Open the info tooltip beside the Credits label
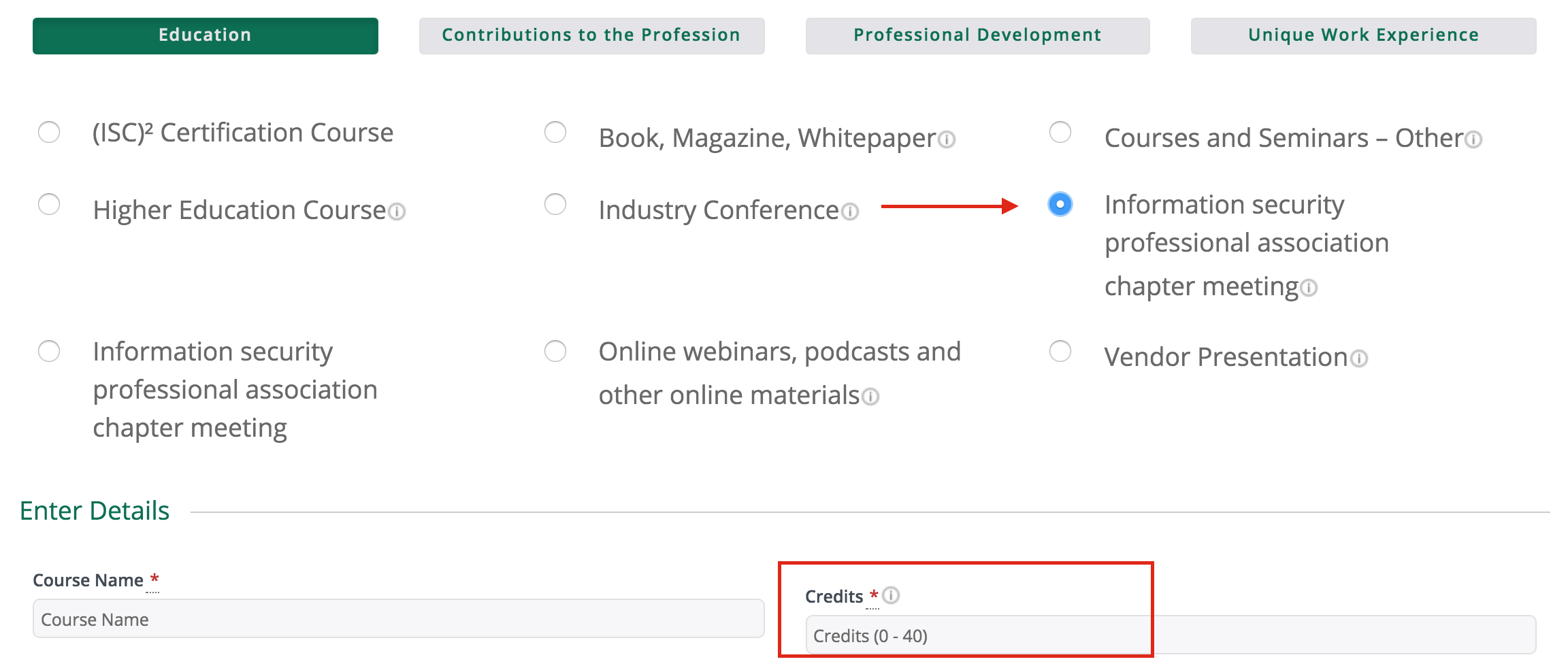Viewport: 1568px width, 668px height. point(891,597)
